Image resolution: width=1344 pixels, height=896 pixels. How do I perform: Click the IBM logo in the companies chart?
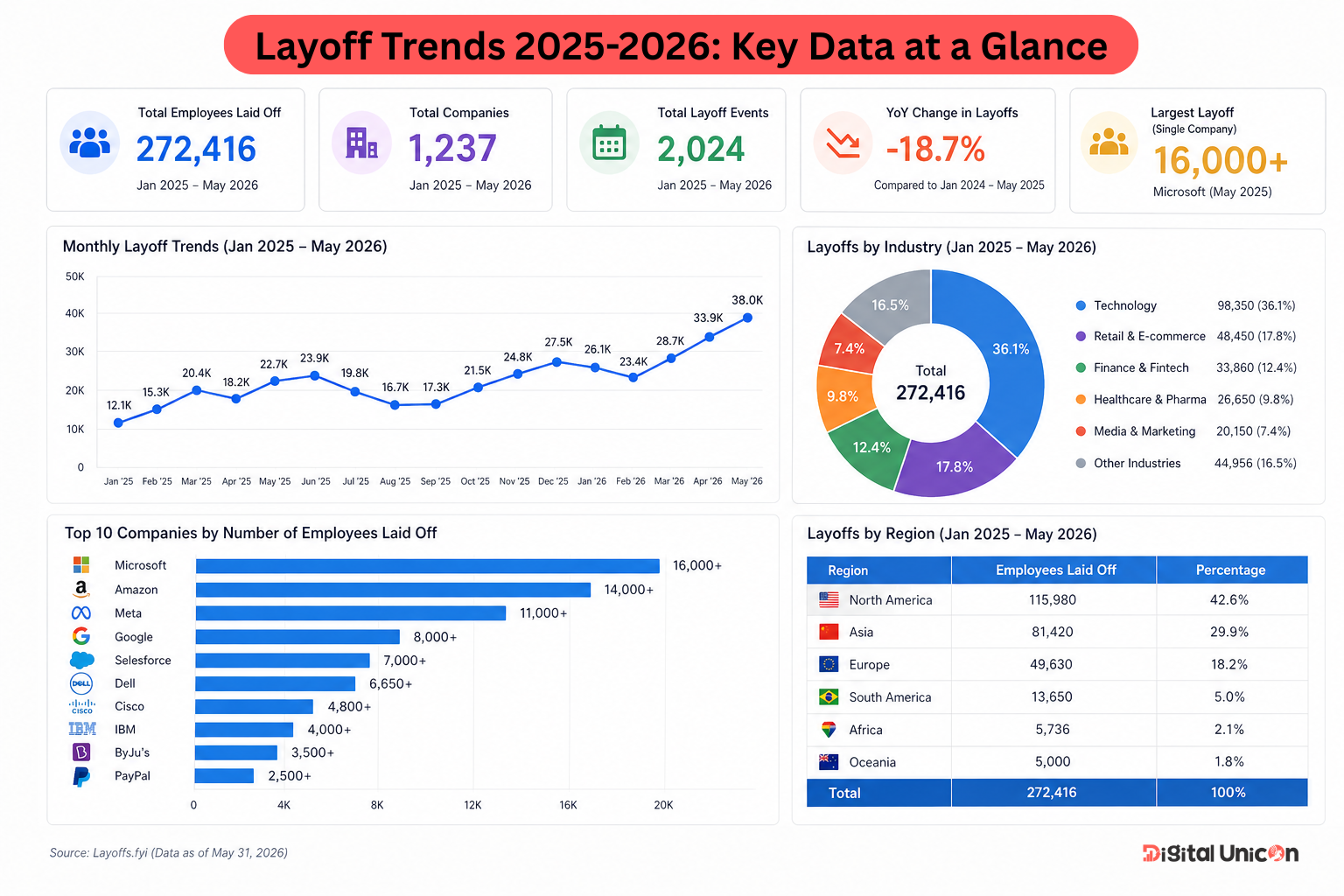pyautogui.click(x=81, y=729)
